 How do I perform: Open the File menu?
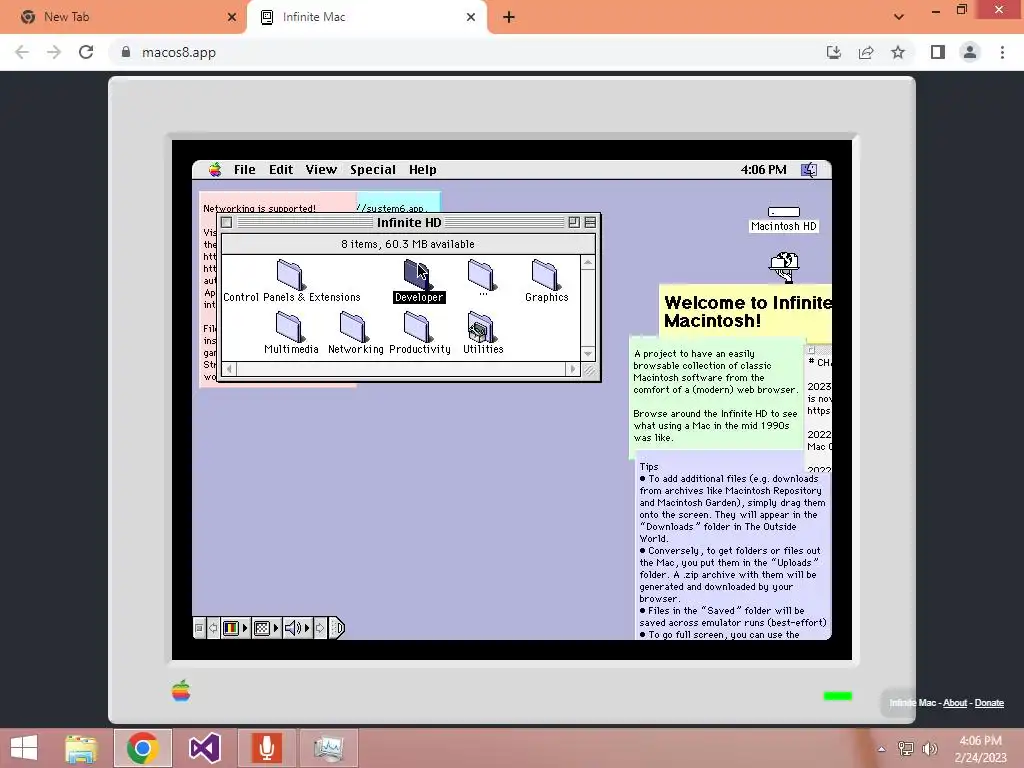(245, 170)
